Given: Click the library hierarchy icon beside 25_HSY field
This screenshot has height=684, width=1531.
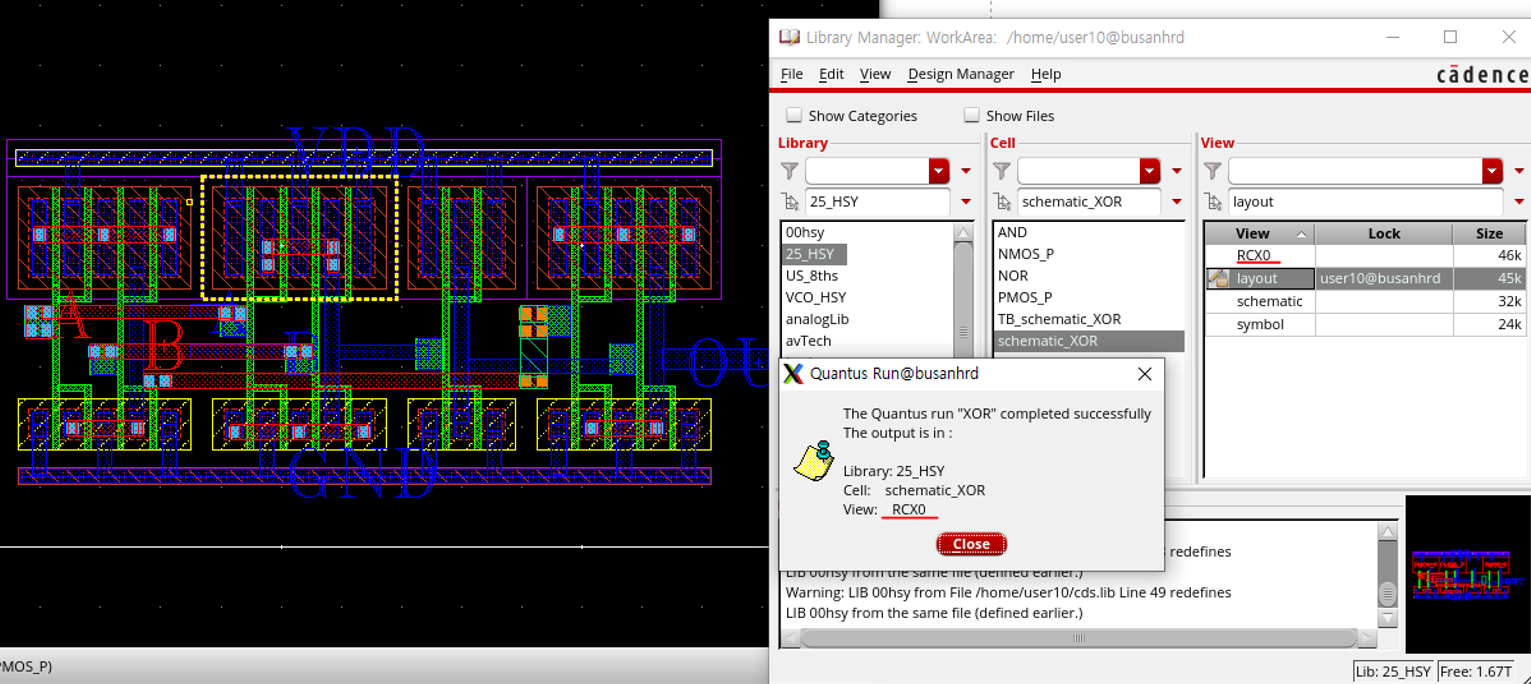Looking at the screenshot, I should 791,202.
